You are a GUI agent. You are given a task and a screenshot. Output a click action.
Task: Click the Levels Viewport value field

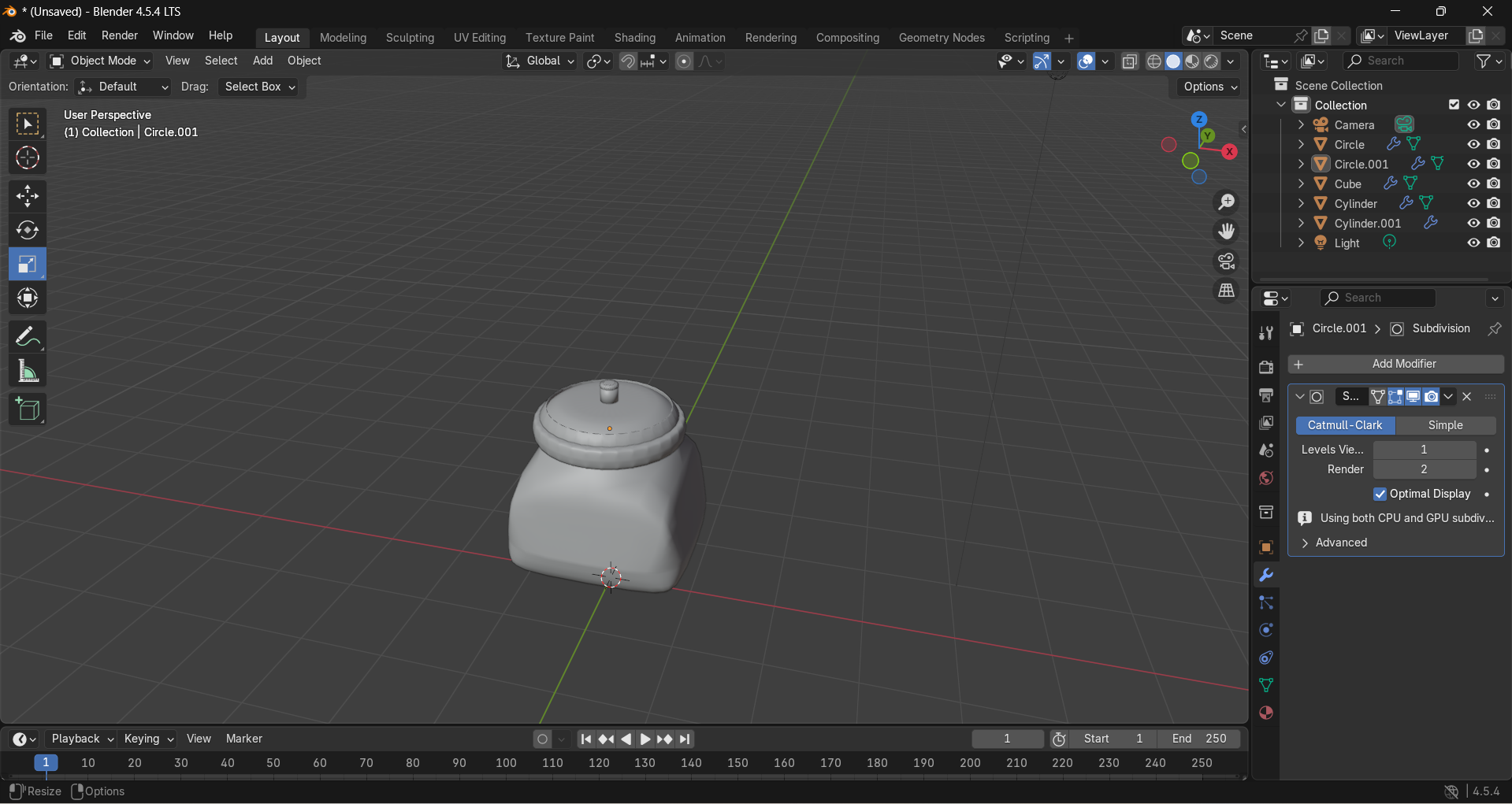coord(1424,450)
